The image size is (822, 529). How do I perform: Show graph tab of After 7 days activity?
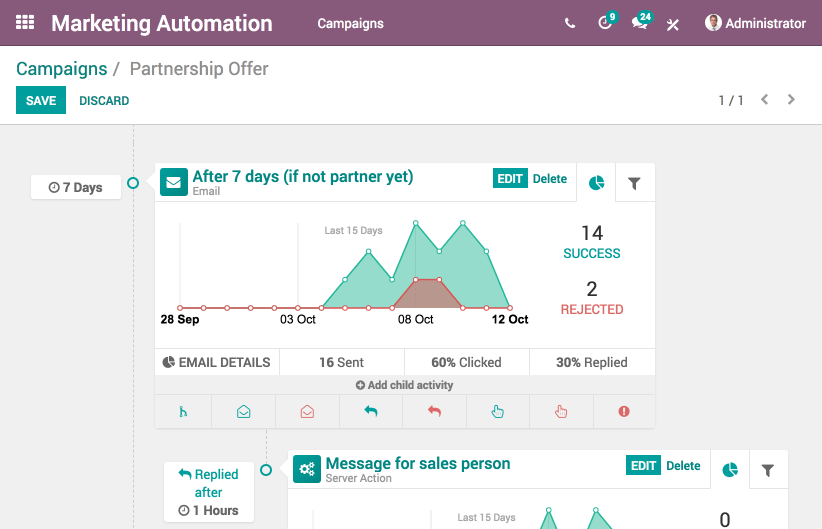click(x=596, y=183)
